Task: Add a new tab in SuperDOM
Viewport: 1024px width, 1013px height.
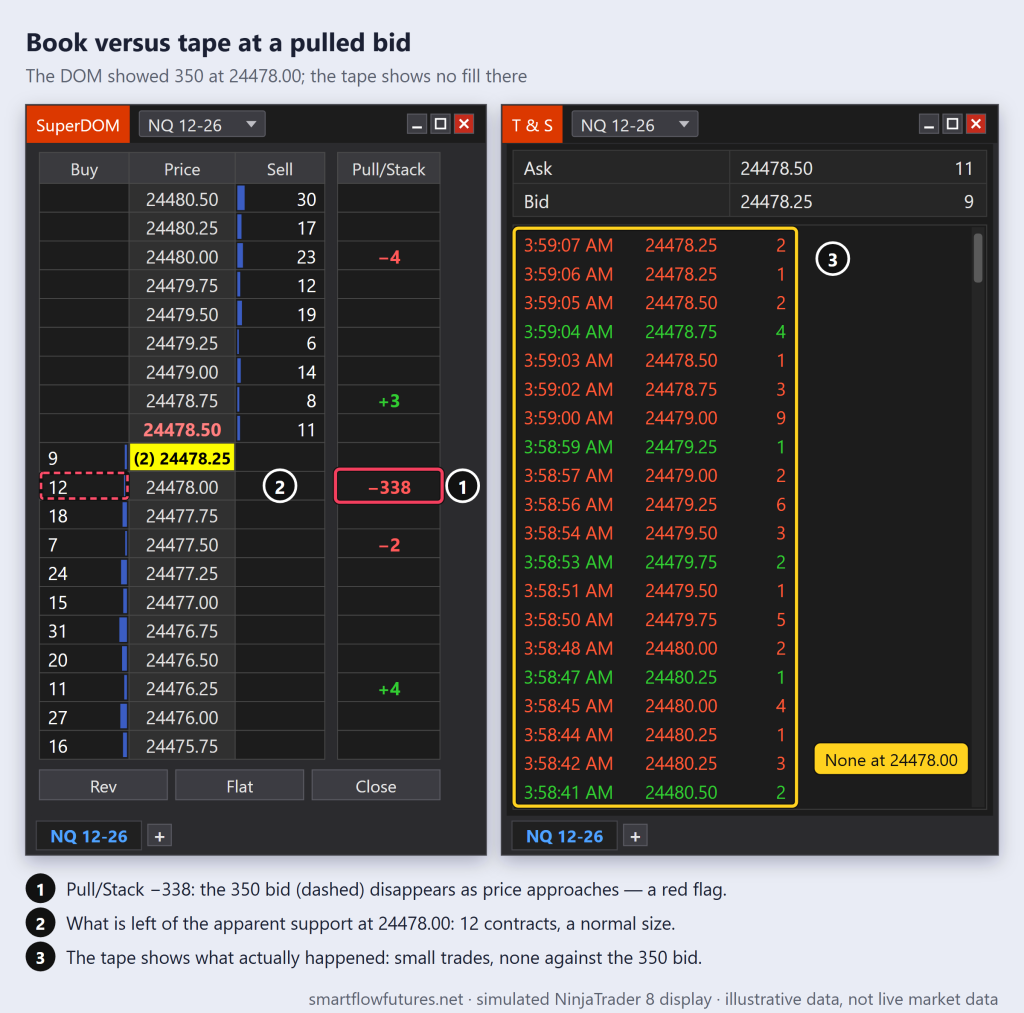Action: [159, 836]
